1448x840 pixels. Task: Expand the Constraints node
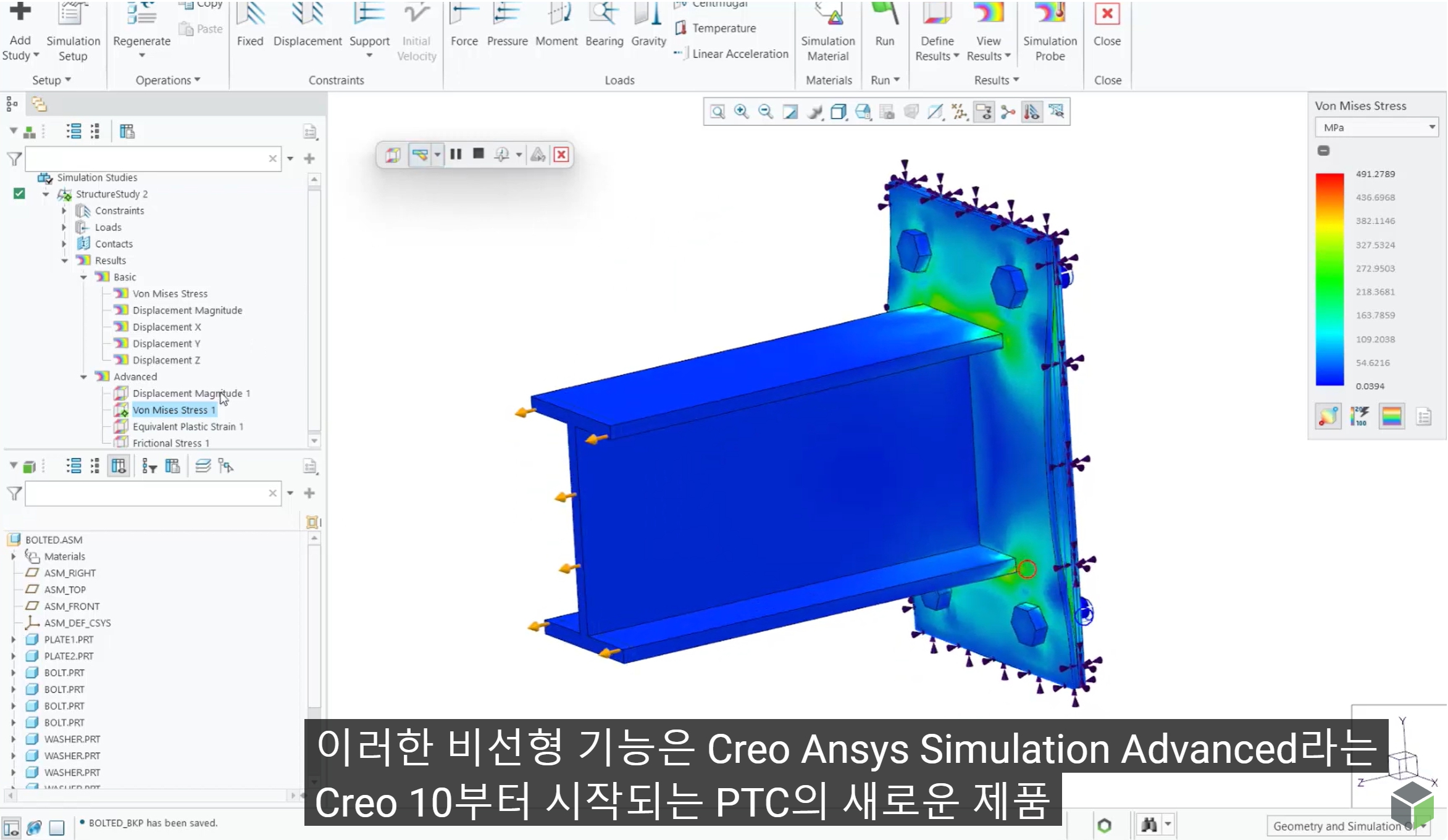coord(64,210)
